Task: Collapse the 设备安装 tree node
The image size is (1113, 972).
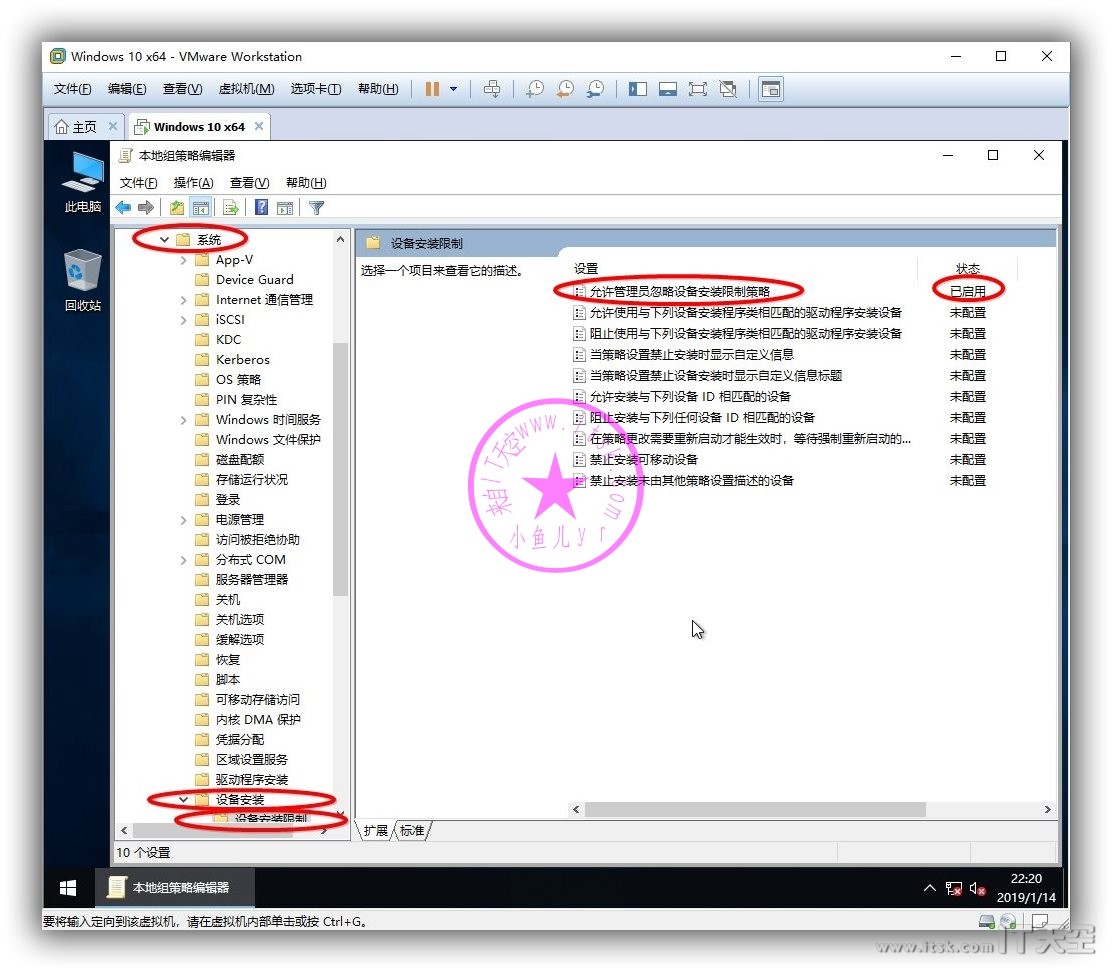Action: point(183,799)
